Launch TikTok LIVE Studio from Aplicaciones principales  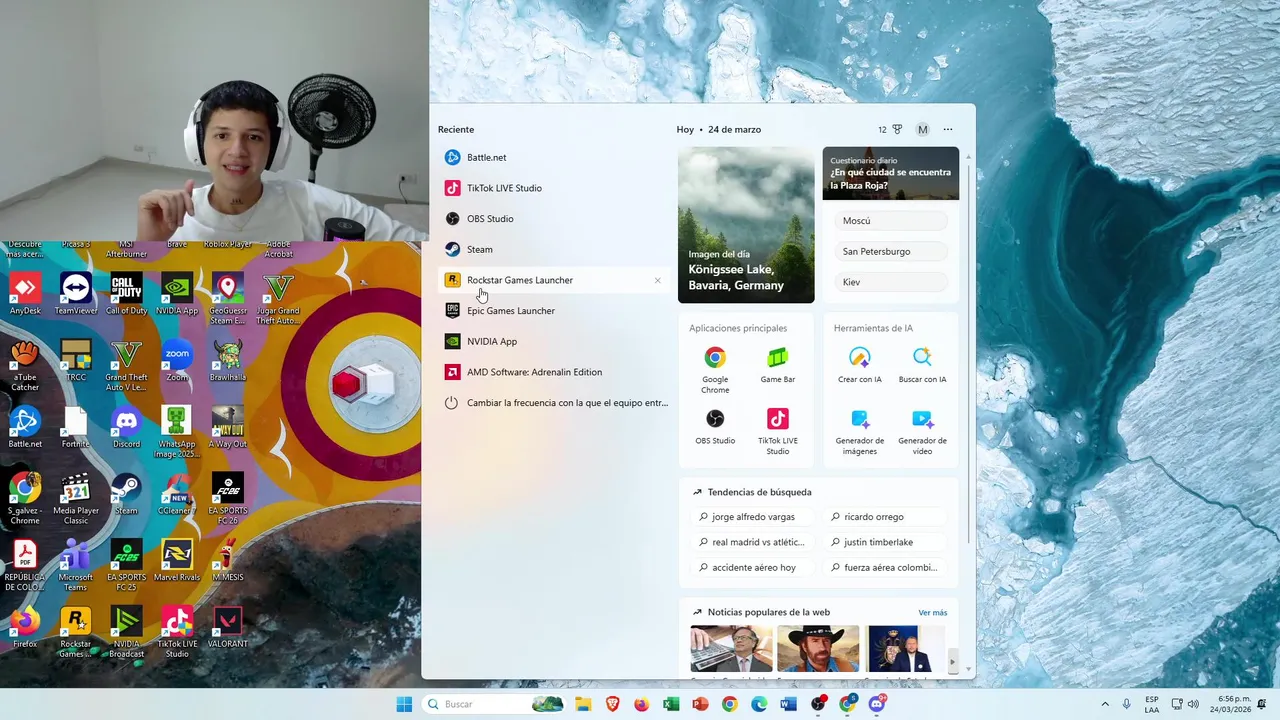(778, 431)
